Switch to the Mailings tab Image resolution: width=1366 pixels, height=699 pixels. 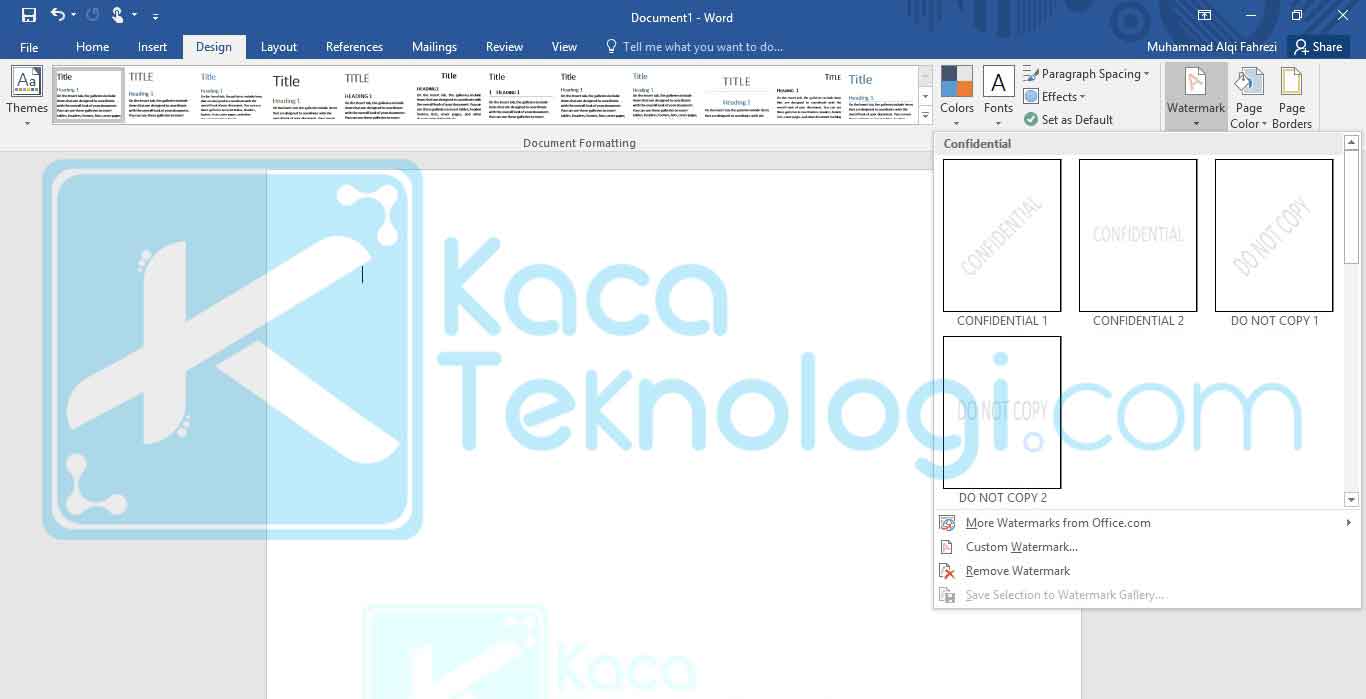click(434, 47)
